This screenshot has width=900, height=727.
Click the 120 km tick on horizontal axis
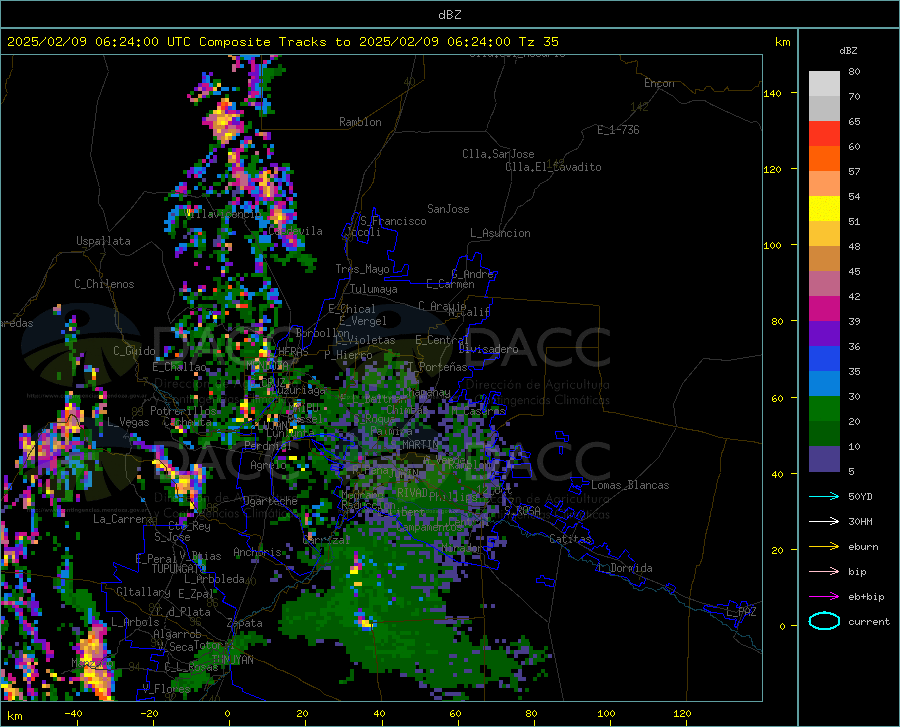[682, 713]
